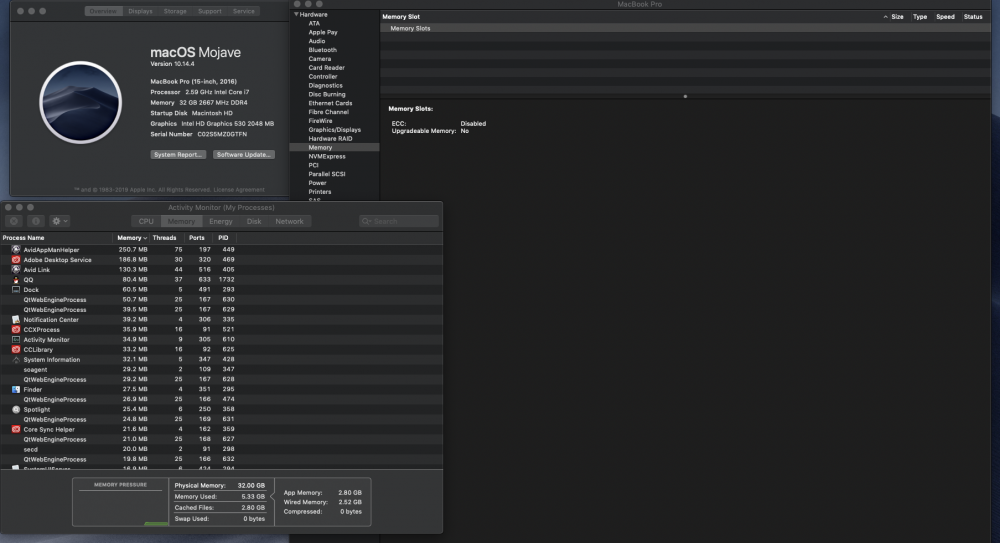Click the stop process toolbar icon
Viewport: 1000px width, 543px height.
tap(14, 221)
